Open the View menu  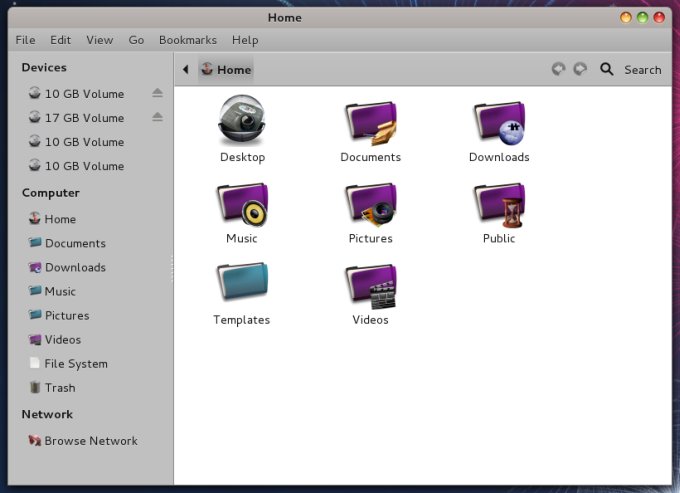click(99, 40)
